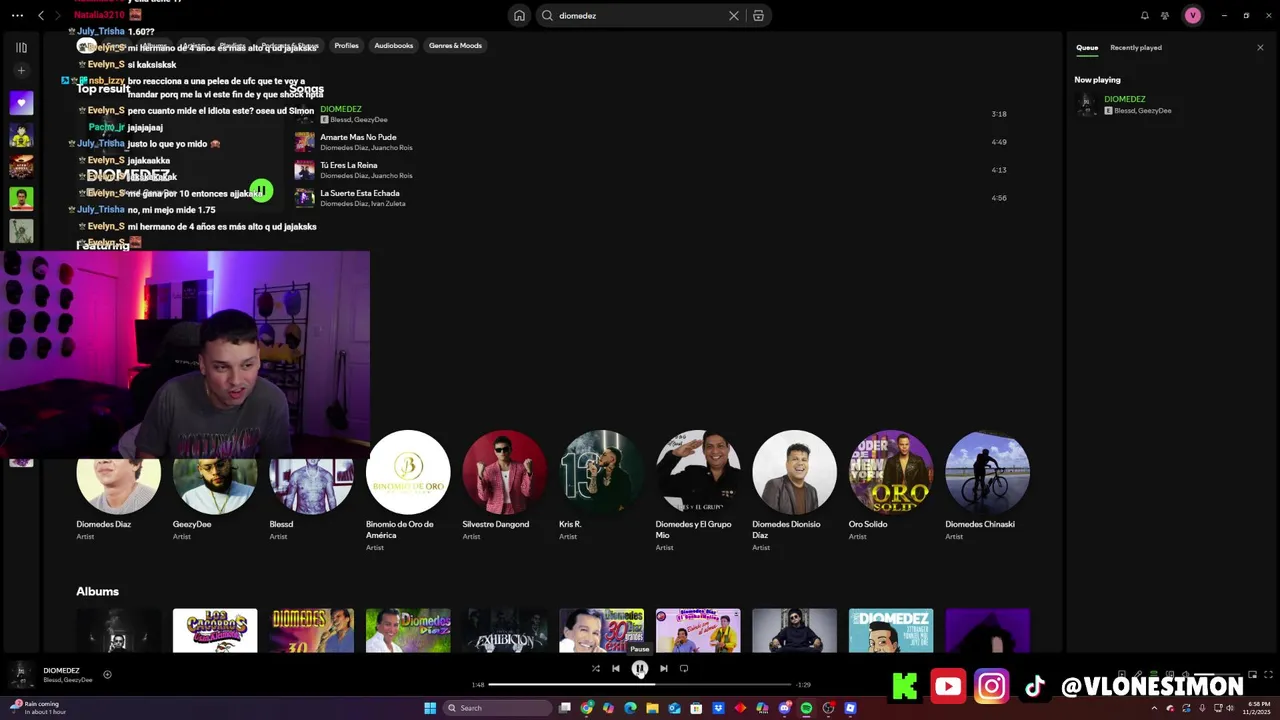Open the Spotify three-dot menu
Viewport: 1280px width, 720px height.
point(17,15)
